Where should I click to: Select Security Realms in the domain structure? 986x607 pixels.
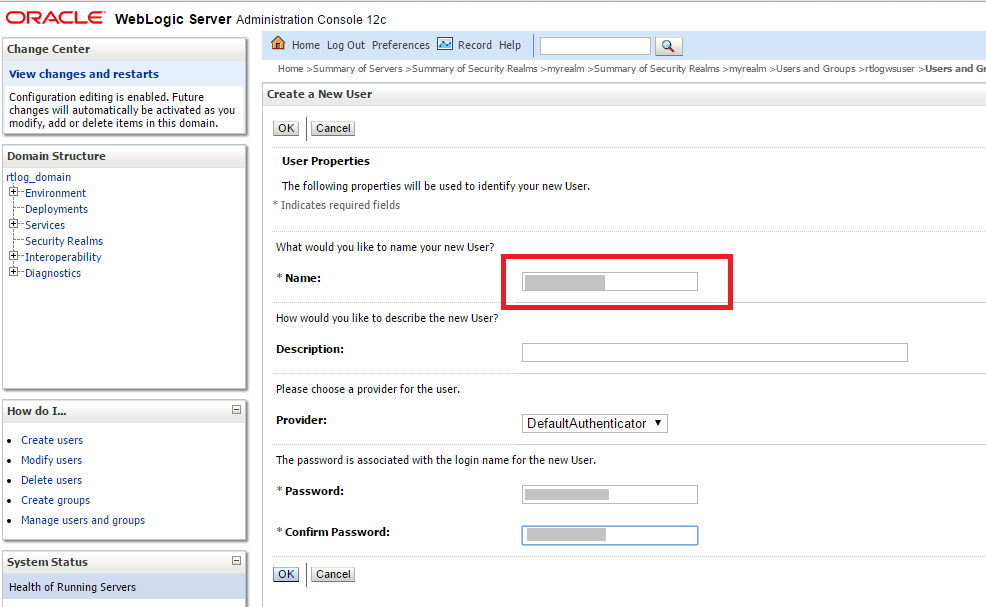click(64, 240)
